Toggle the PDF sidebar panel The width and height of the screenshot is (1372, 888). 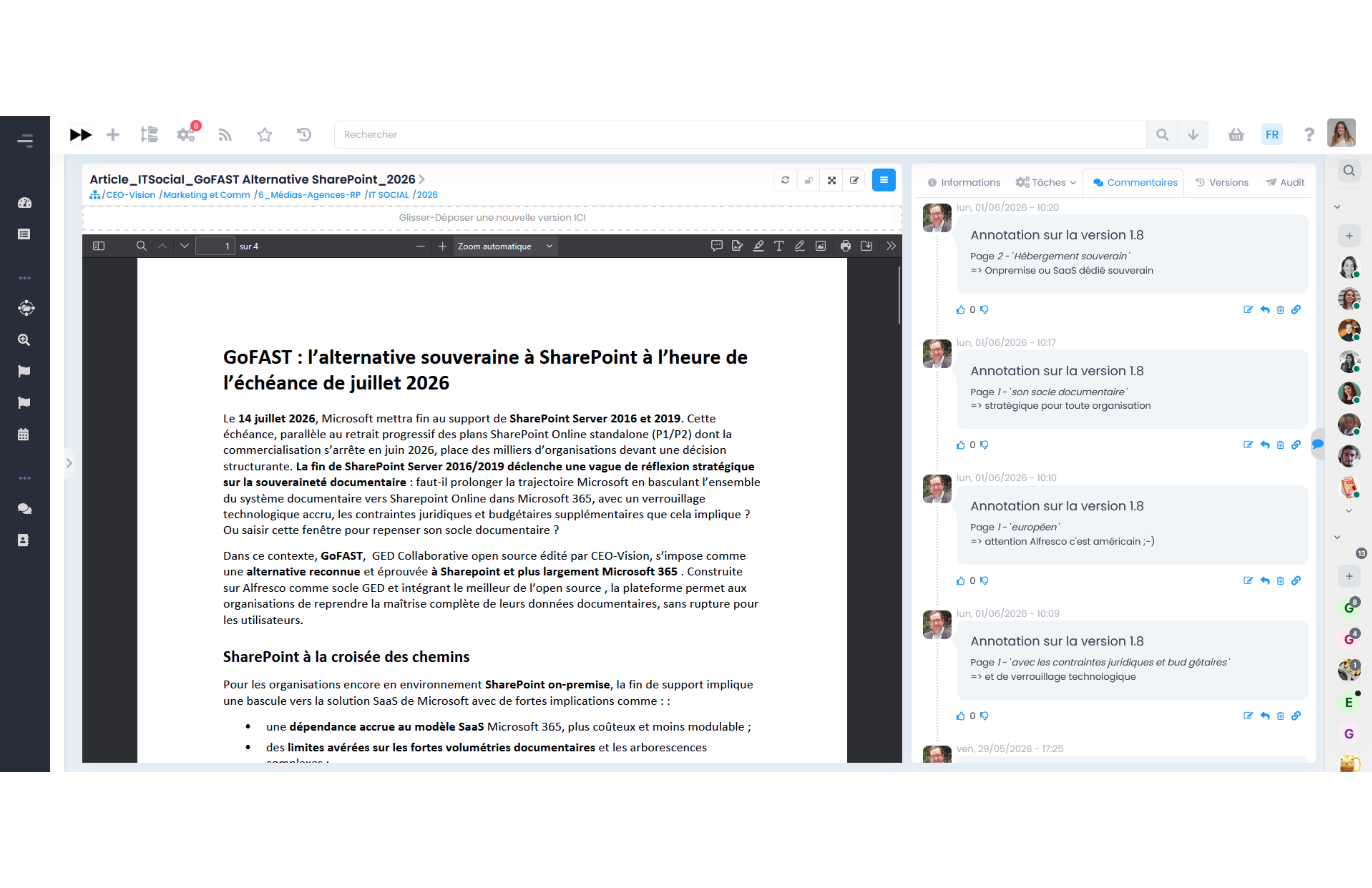[99, 246]
